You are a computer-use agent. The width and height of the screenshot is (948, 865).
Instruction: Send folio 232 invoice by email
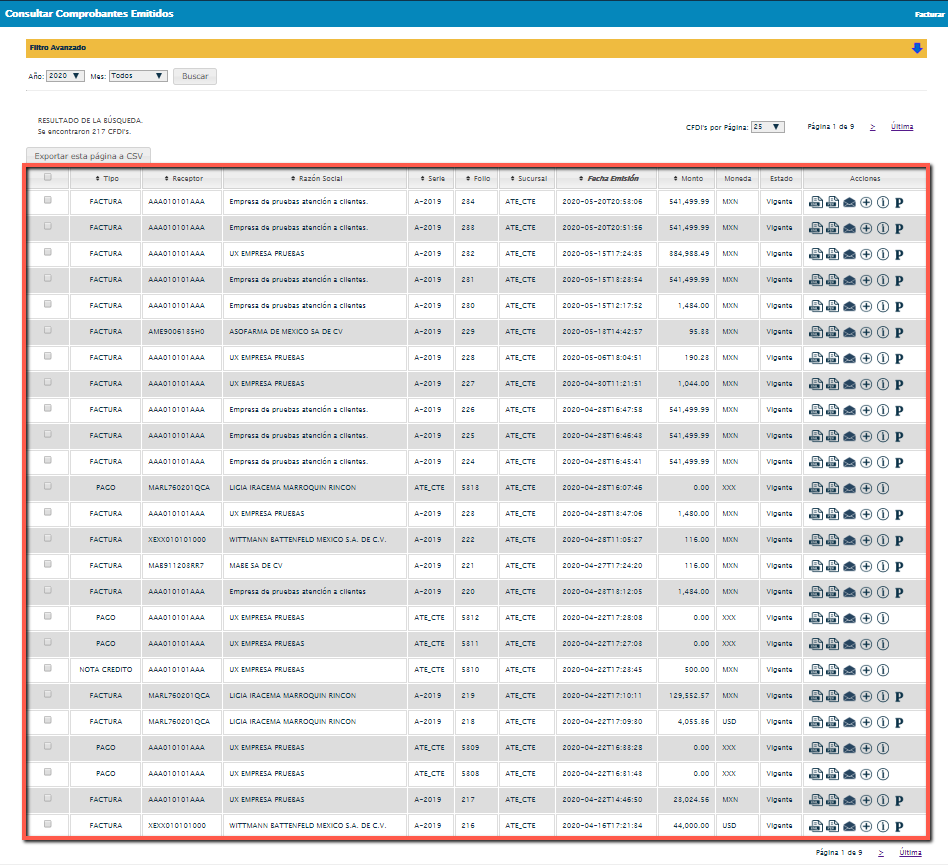(849, 254)
